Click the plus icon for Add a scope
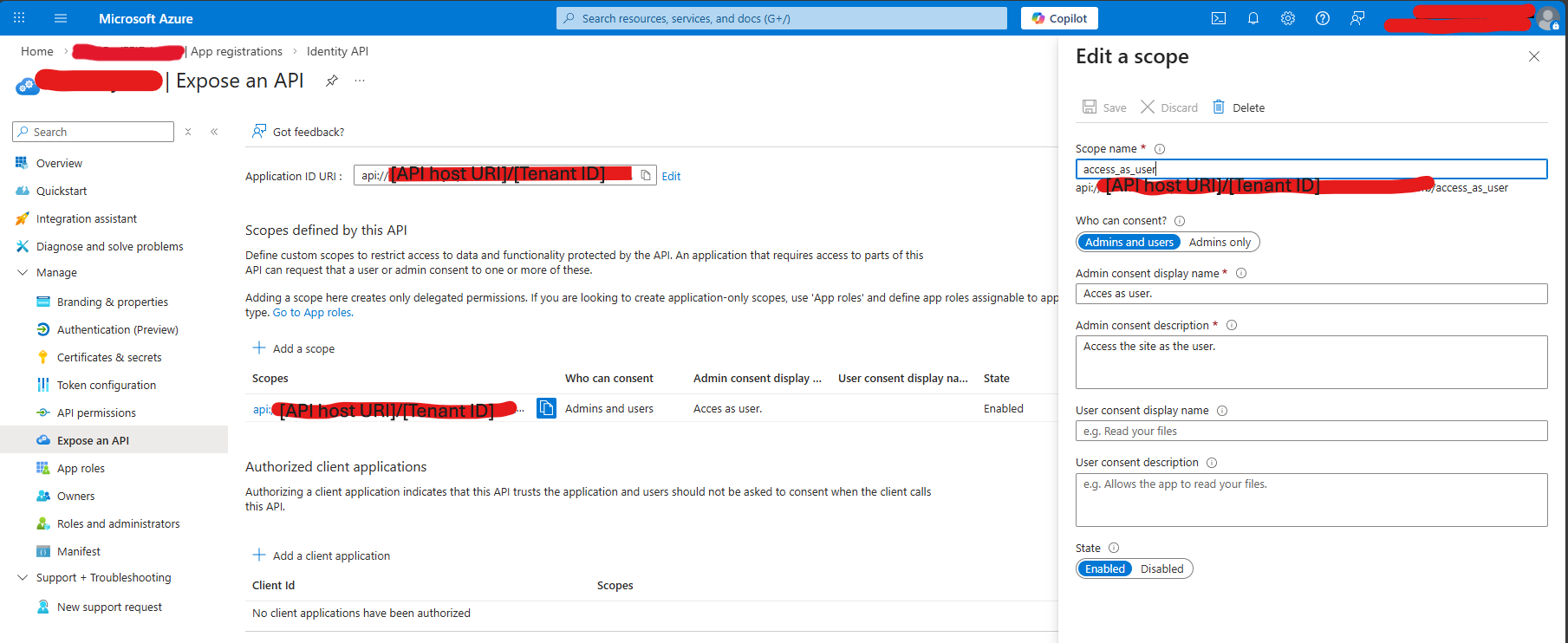1568x643 pixels. tap(259, 347)
